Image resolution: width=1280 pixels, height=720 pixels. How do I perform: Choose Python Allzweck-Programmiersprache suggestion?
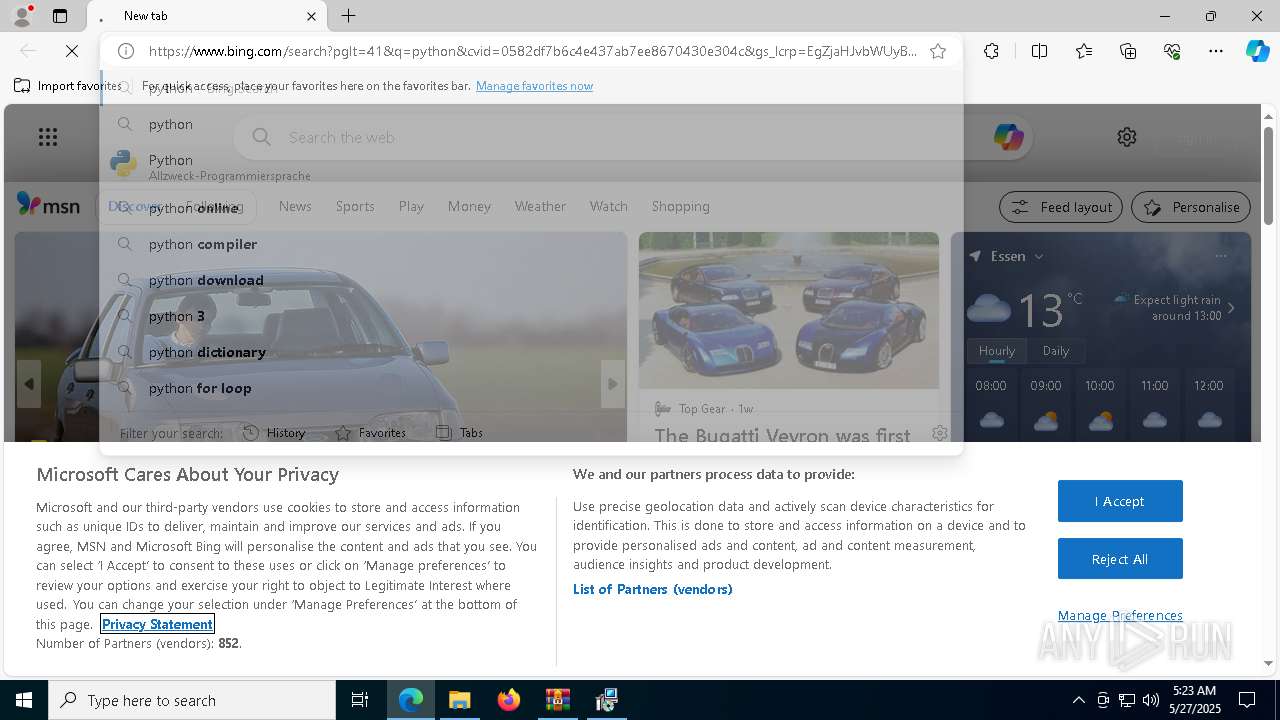click(x=531, y=166)
